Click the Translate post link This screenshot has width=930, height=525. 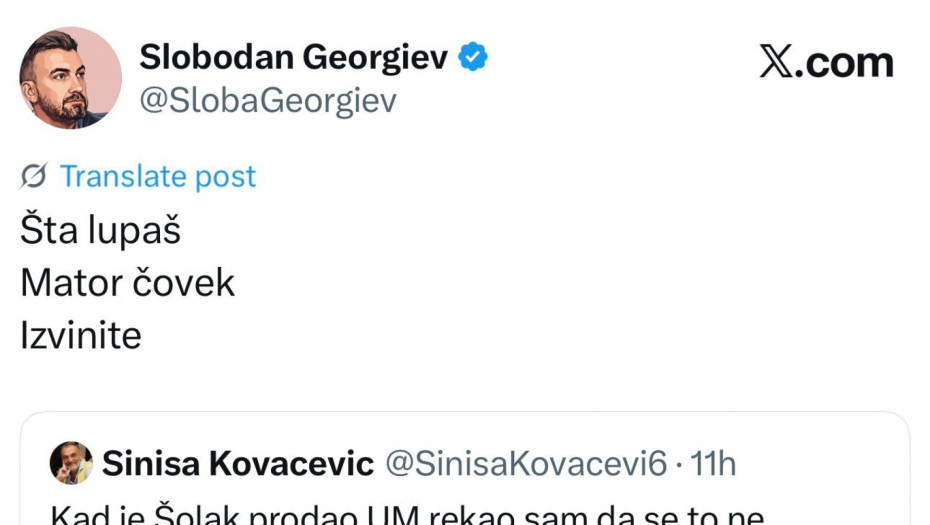point(158,177)
